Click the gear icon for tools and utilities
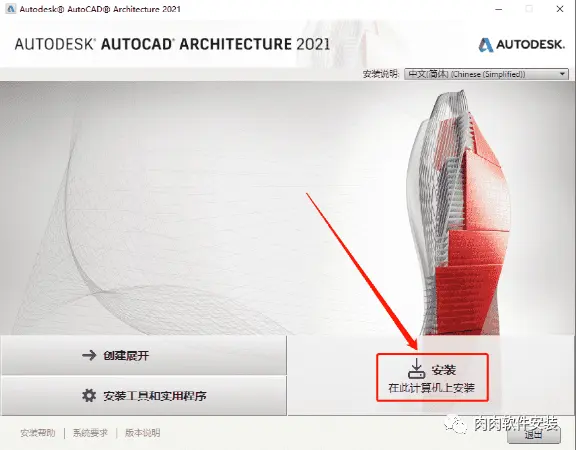 pos(89,396)
